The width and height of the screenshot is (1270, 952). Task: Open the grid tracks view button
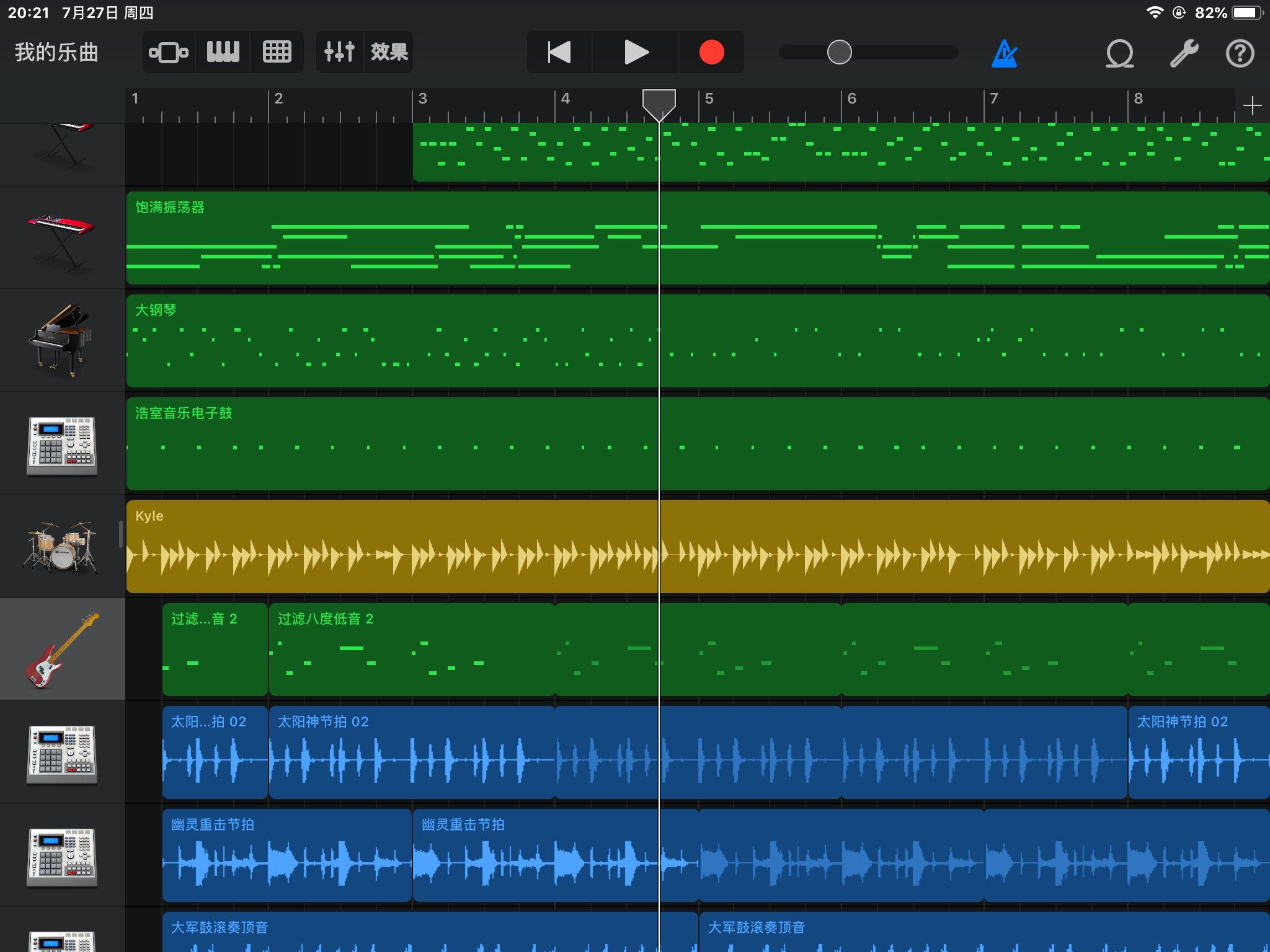click(x=277, y=52)
